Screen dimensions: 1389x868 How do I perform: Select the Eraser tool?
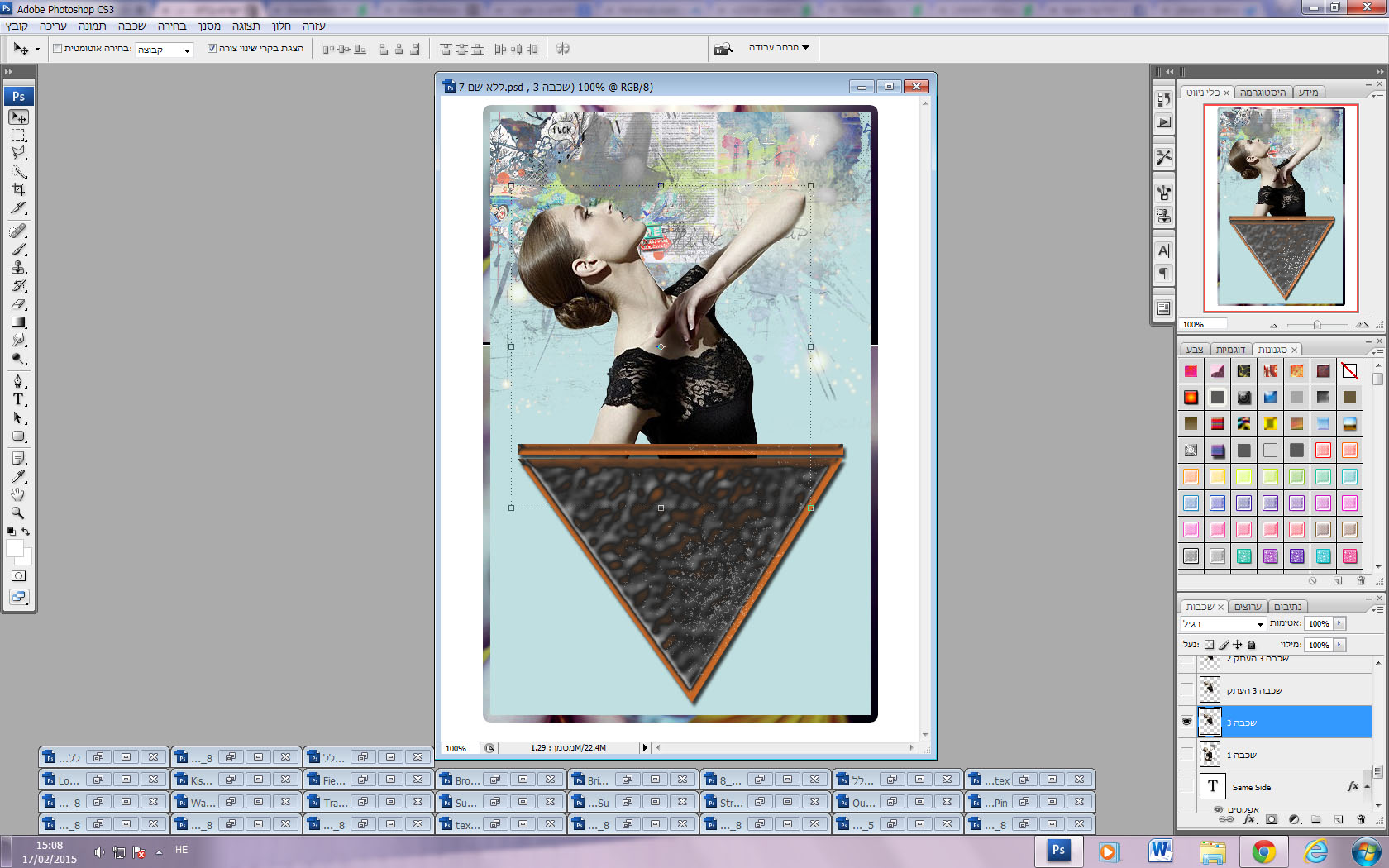(18, 304)
